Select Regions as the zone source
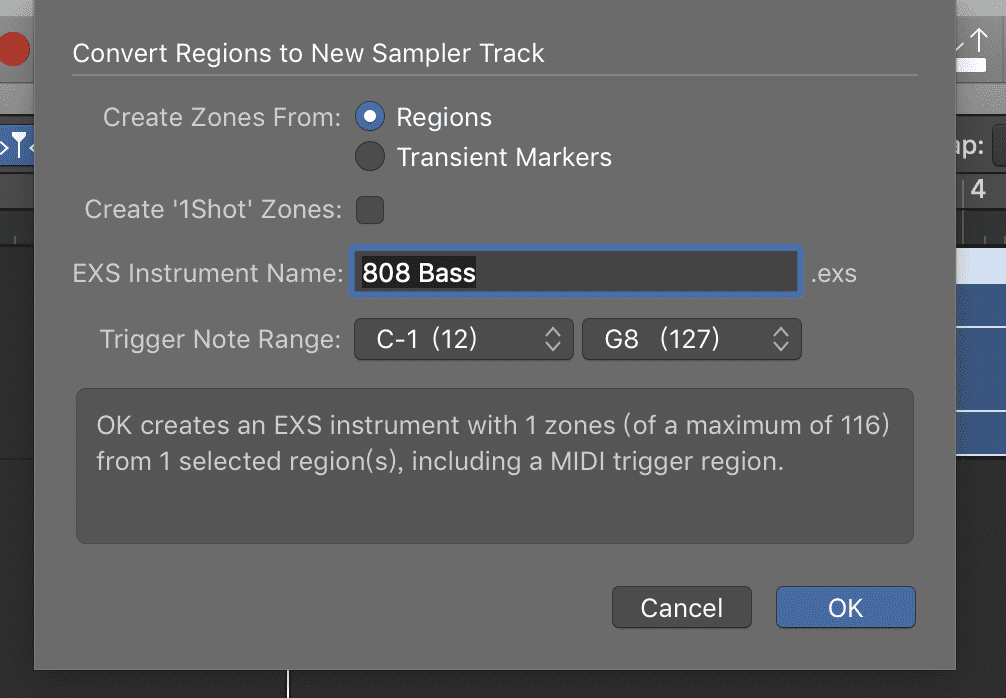 370,117
